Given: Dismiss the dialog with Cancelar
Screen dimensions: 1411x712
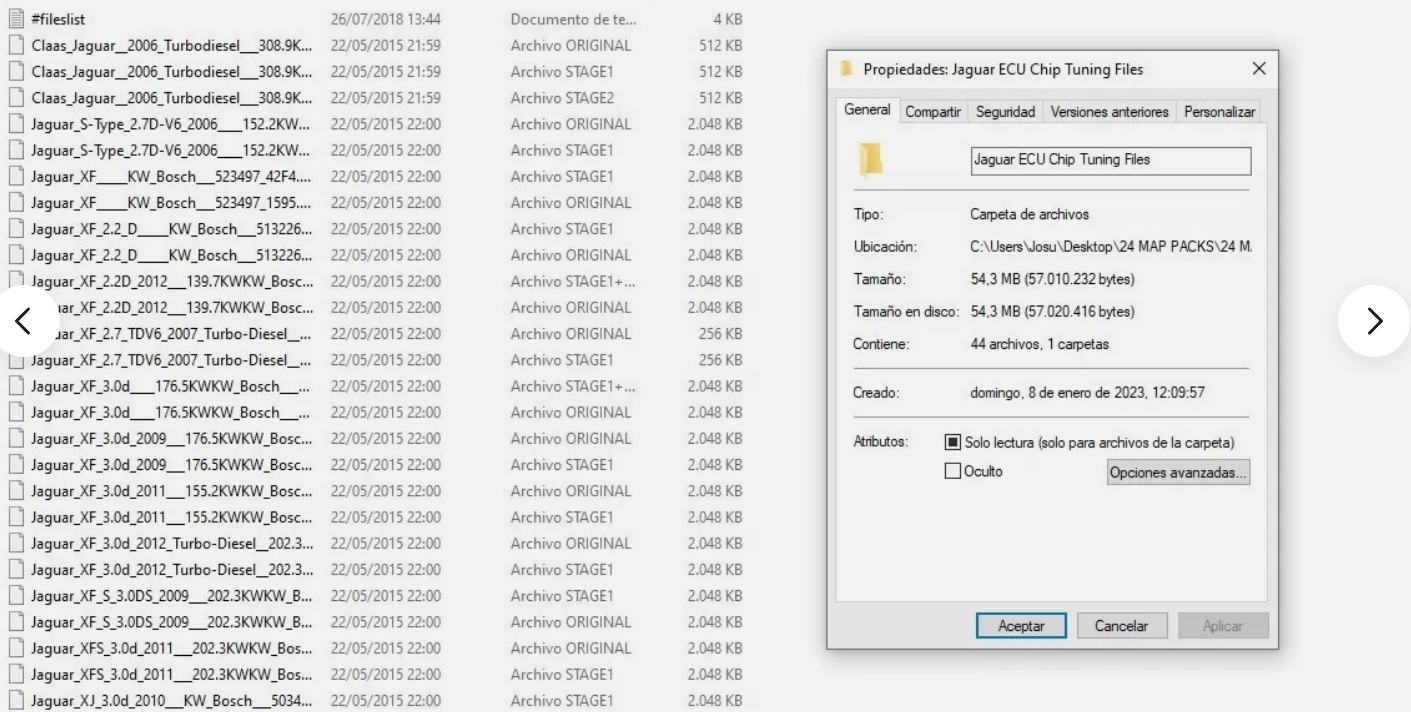Looking at the screenshot, I should [1121, 625].
